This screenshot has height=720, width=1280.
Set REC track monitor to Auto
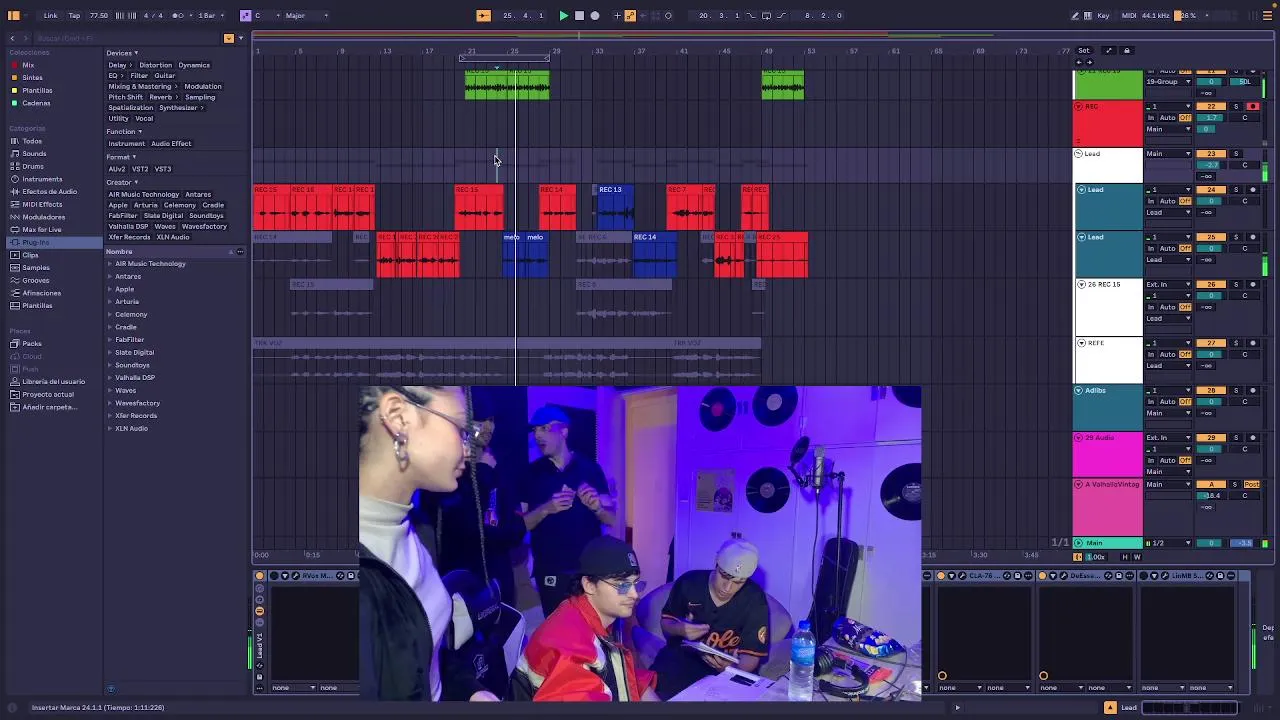(x=1167, y=118)
